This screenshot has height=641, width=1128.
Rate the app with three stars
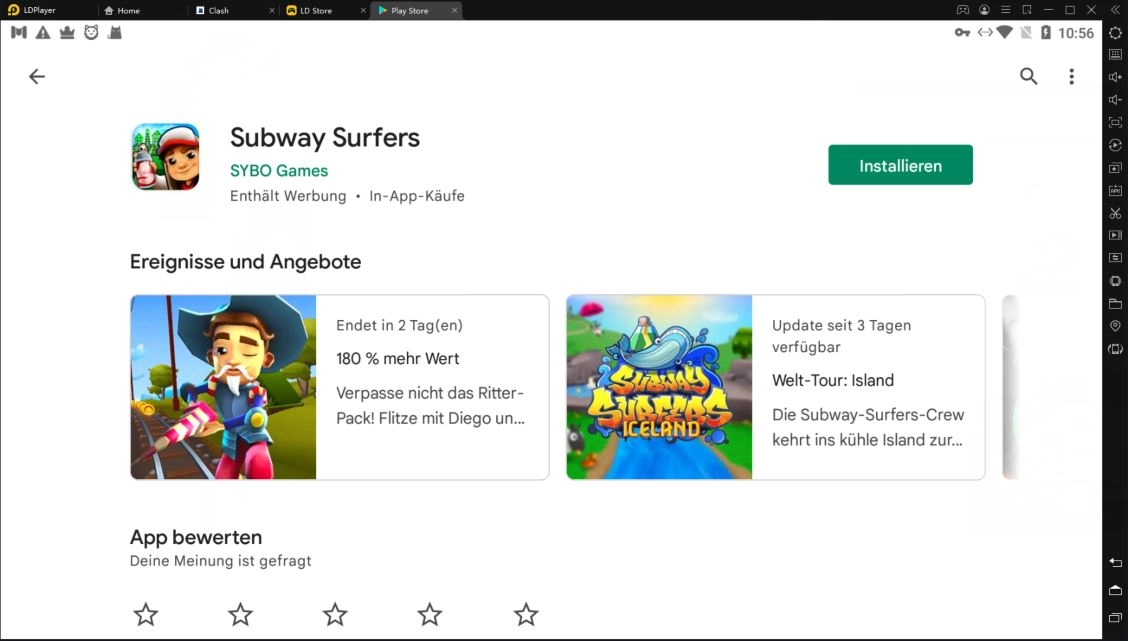point(335,614)
